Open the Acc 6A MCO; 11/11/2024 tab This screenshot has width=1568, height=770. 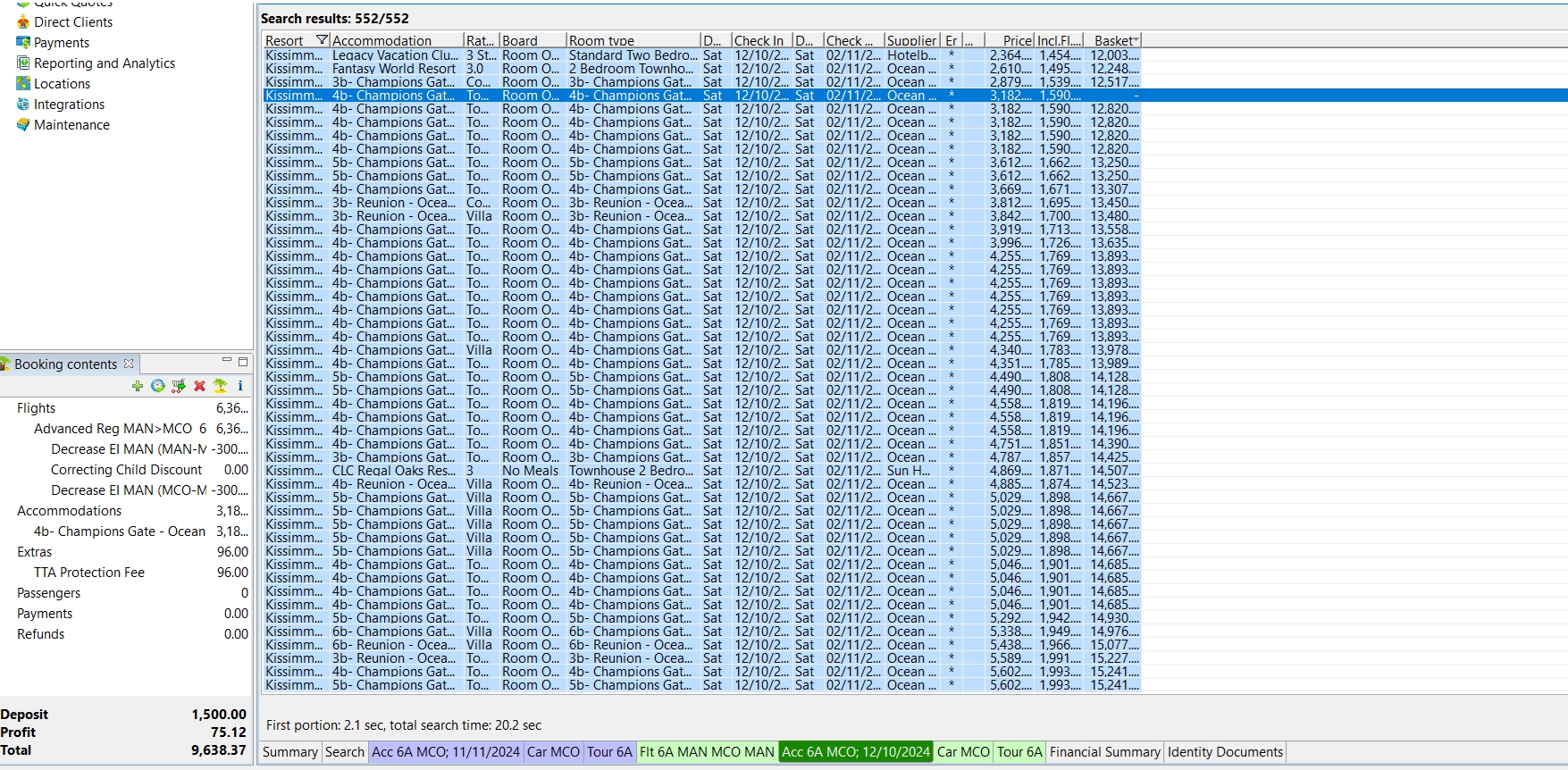click(x=446, y=752)
